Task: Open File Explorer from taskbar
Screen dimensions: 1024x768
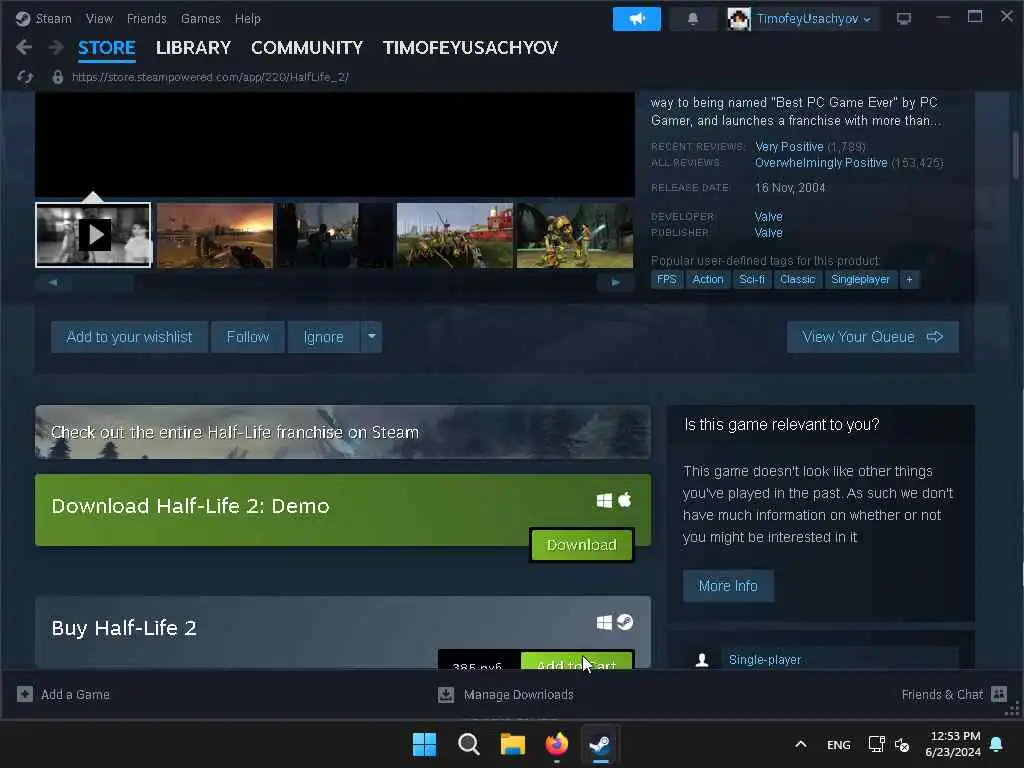Action: tap(513, 744)
